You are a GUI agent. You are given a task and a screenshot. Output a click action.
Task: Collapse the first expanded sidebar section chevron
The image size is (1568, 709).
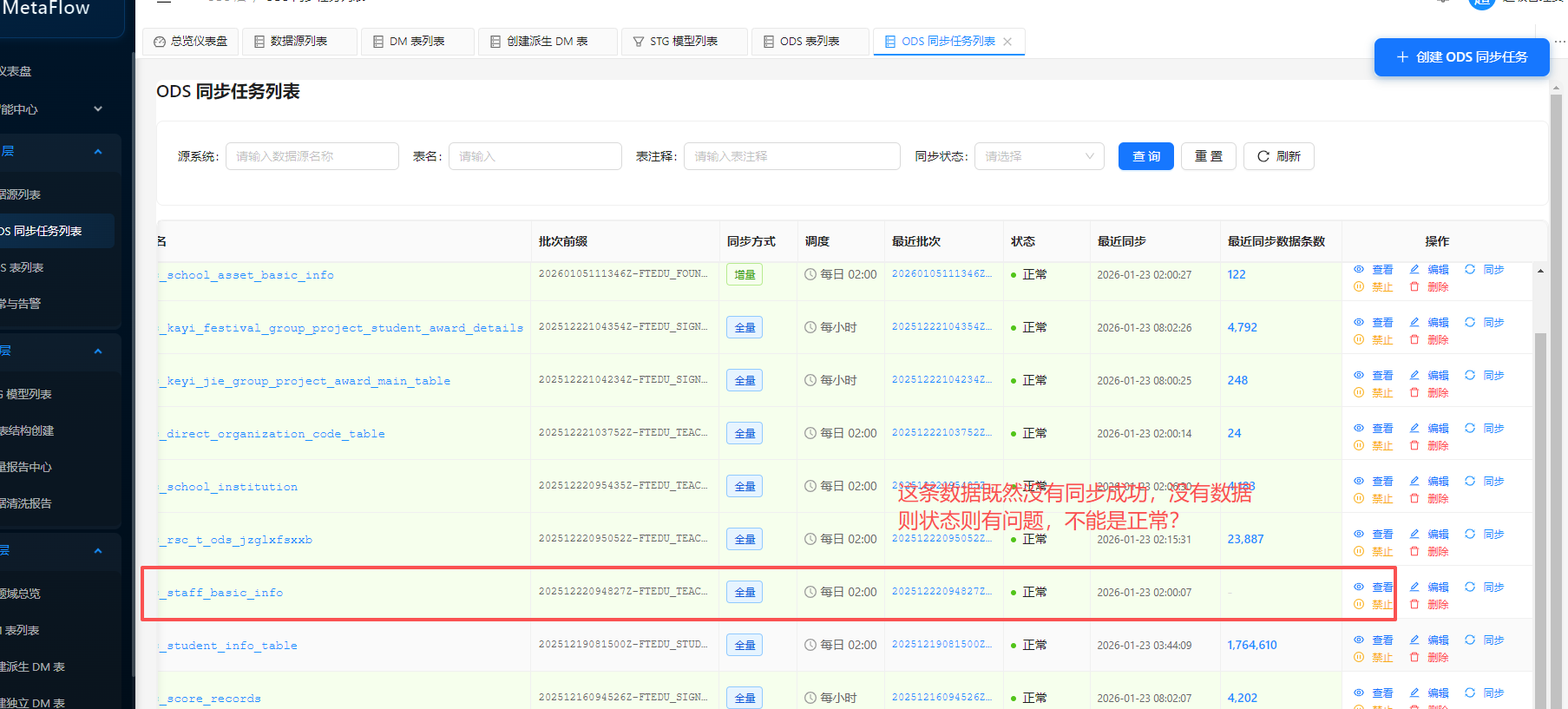(x=98, y=152)
